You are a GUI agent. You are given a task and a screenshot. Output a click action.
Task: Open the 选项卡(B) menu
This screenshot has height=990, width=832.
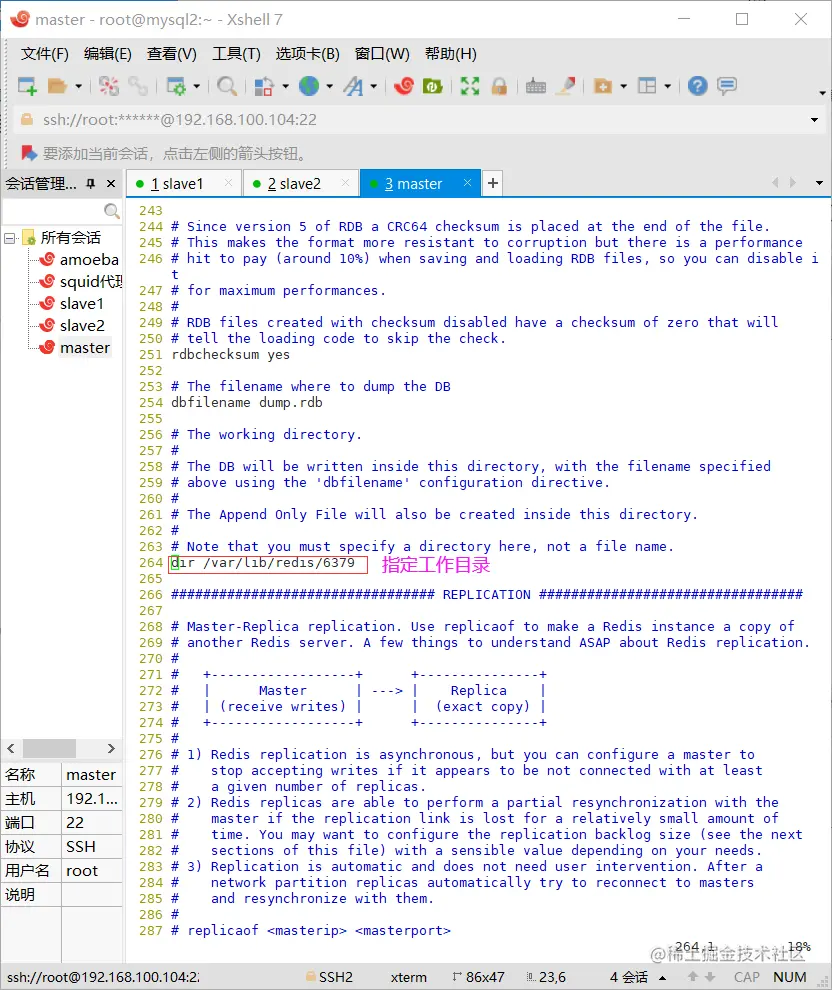pyautogui.click(x=307, y=54)
